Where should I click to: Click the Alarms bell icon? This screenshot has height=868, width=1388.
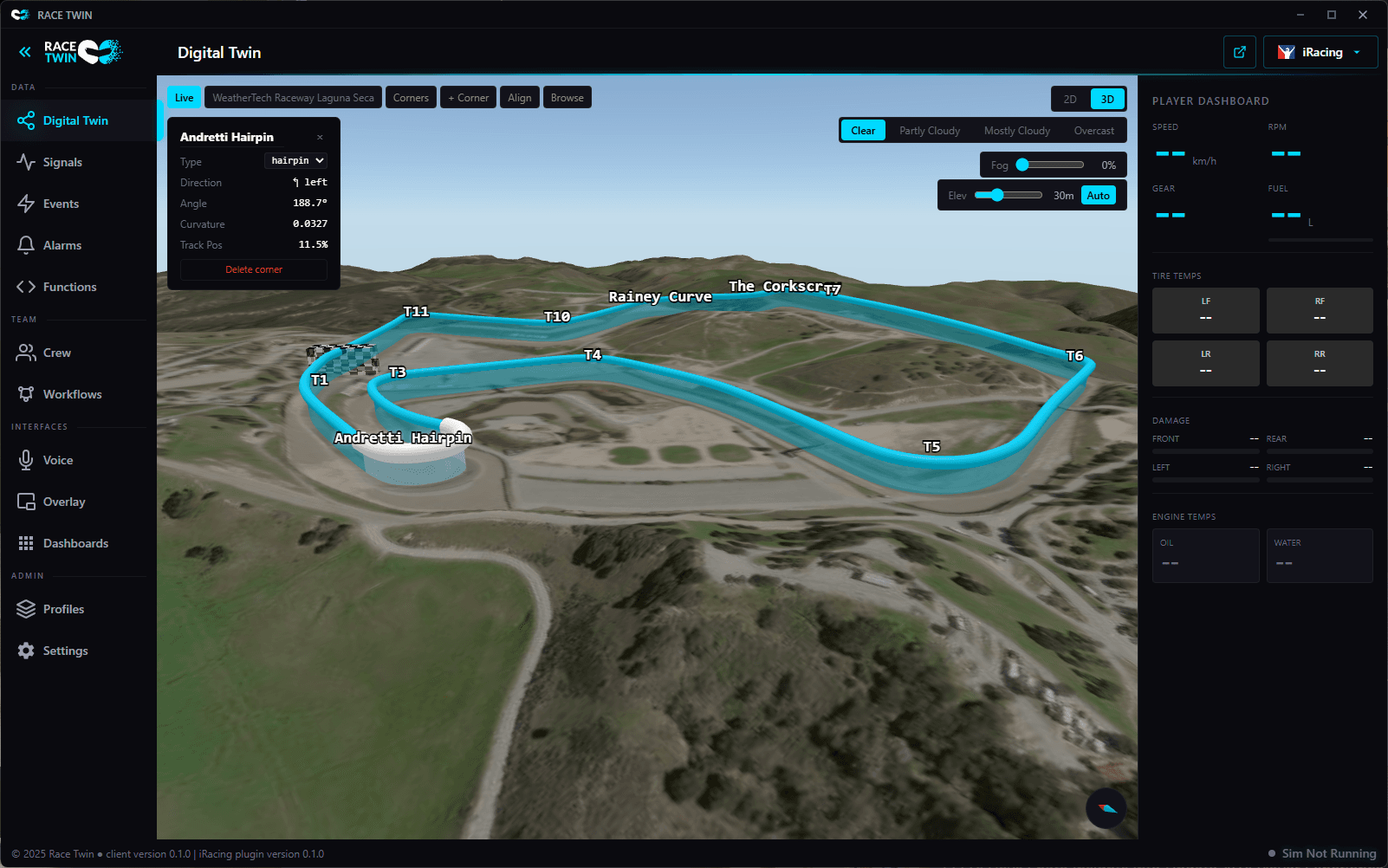26,245
